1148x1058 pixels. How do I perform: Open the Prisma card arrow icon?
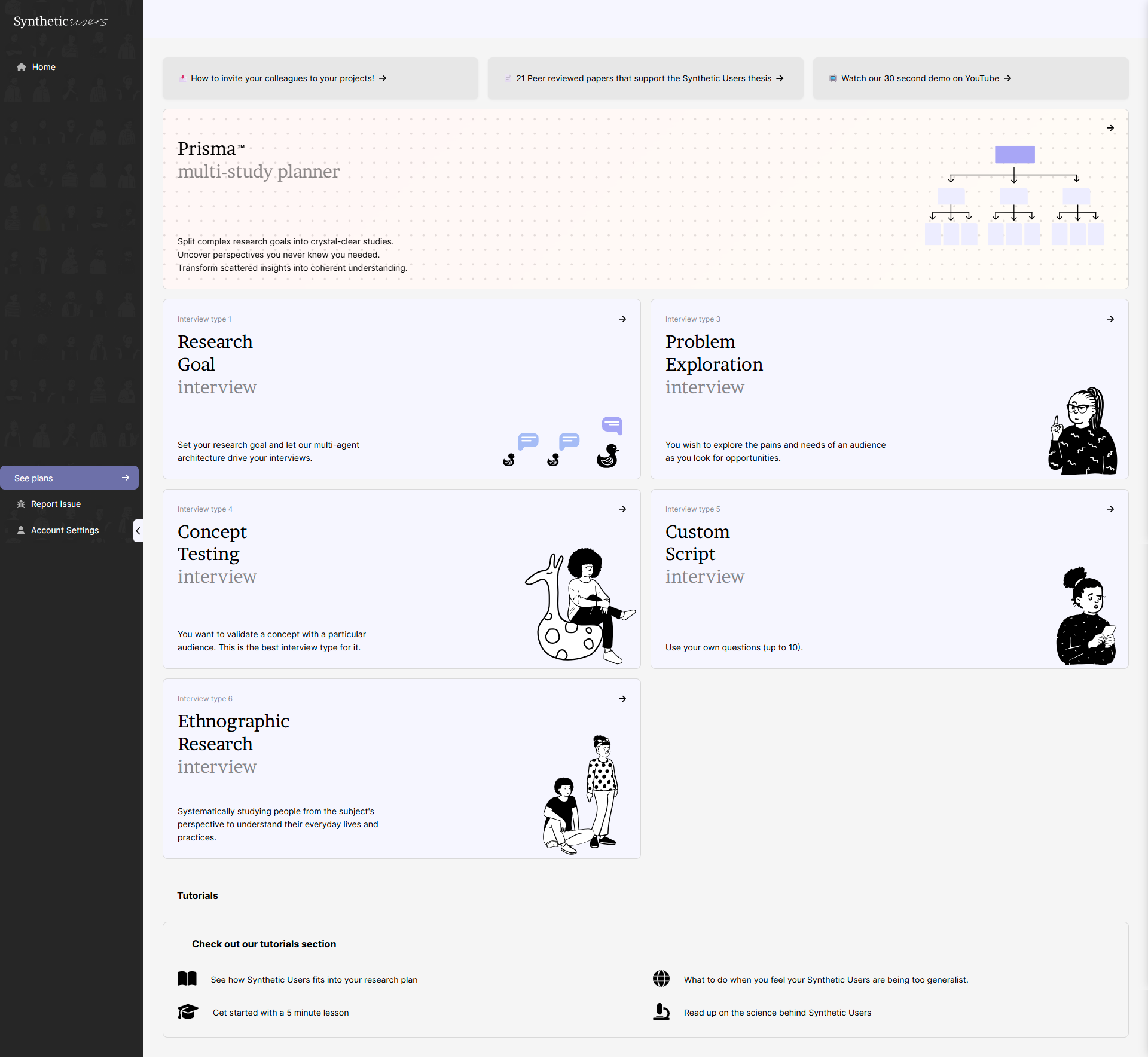(1110, 128)
